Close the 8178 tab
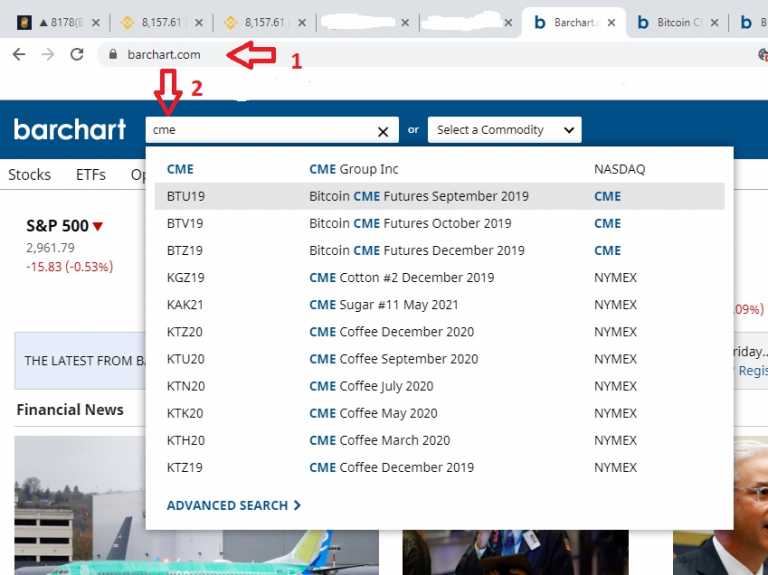This screenshot has width=768, height=575. tap(96, 23)
